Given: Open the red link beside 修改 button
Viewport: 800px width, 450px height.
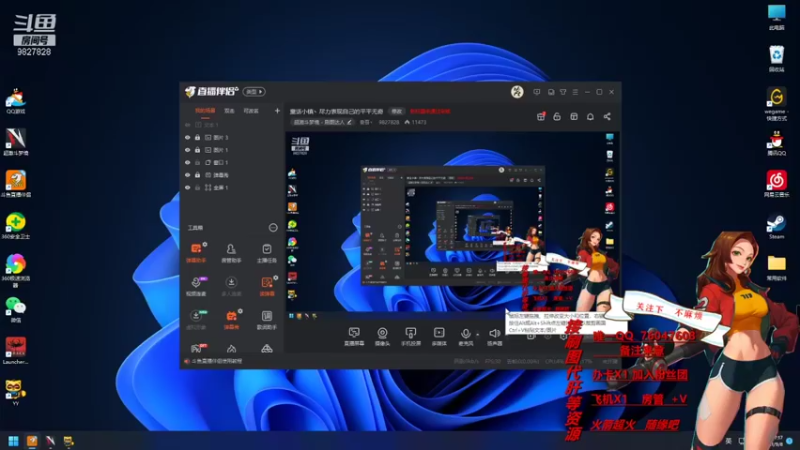Looking at the screenshot, I should click(430, 111).
